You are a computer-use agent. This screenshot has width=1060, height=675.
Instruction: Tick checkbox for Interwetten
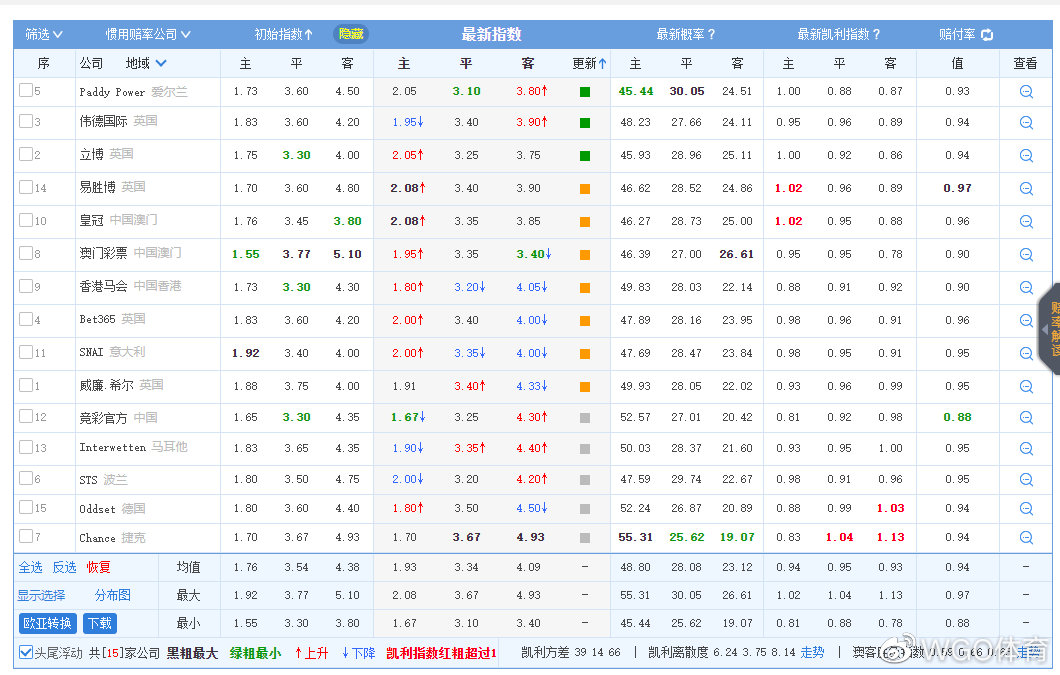click(x=26, y=447)
